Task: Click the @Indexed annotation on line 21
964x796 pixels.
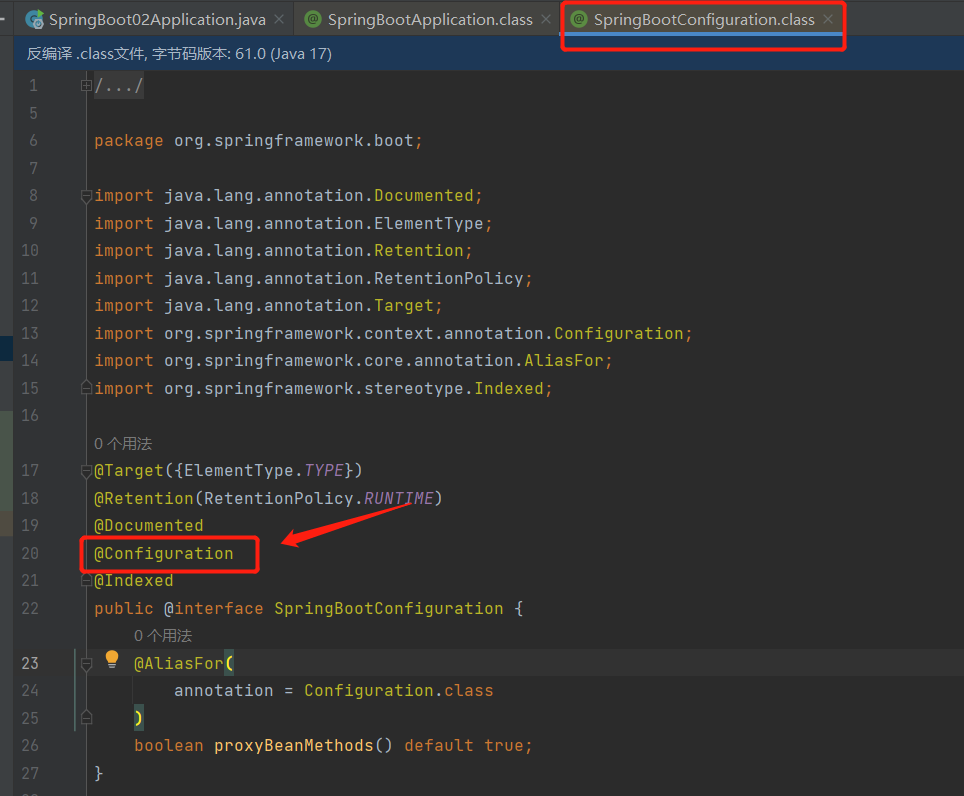Action: [133, 581]
